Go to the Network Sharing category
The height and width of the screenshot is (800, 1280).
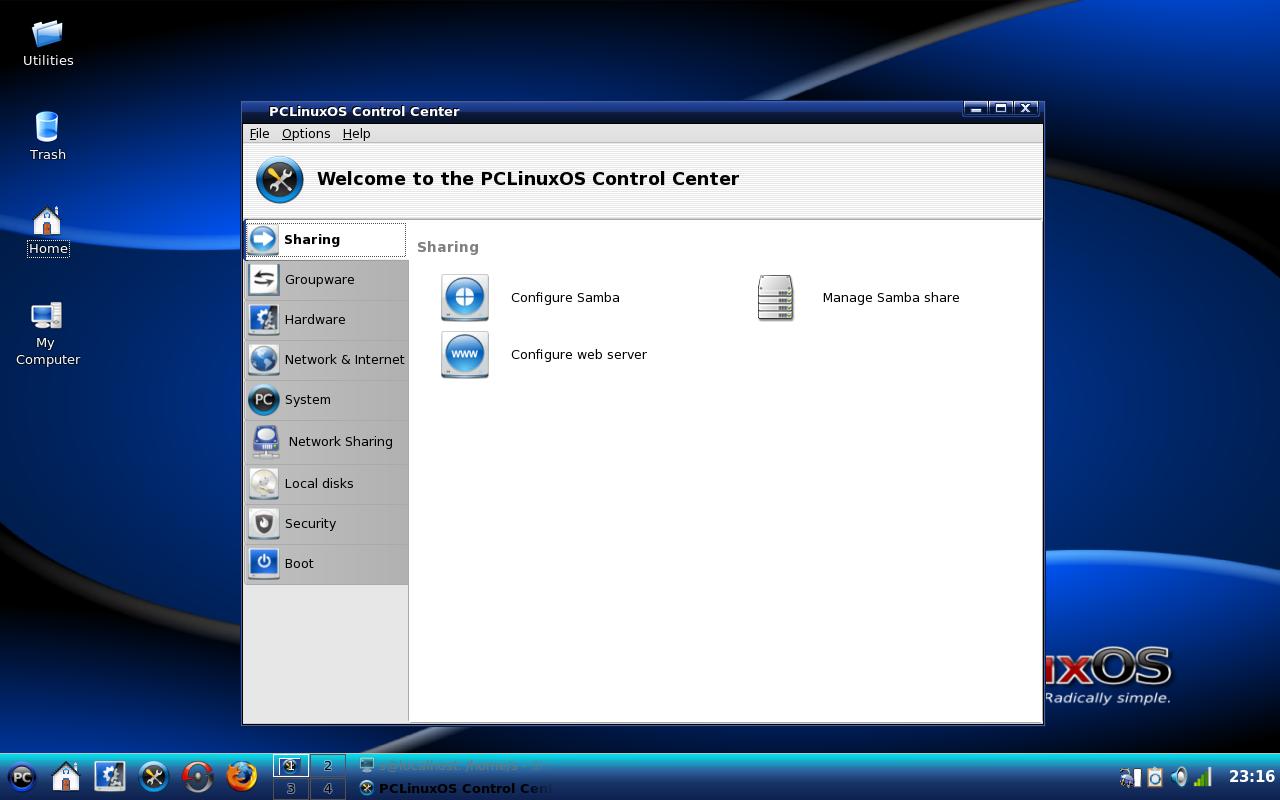coord(326,441)
